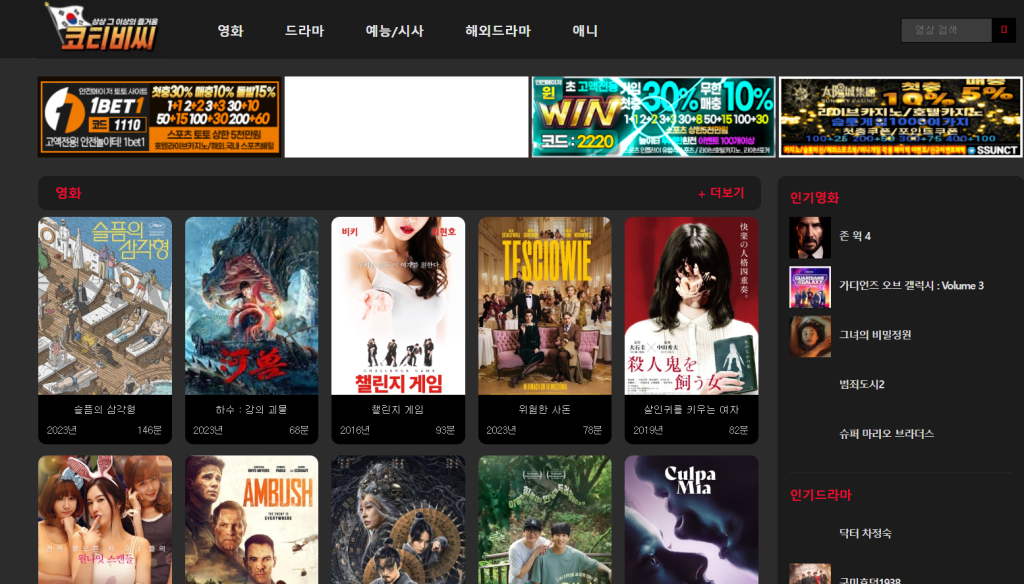The height and width of the screenshot is (584, 1024).
Task: Go to 예능/시사 category
Action: click(x=394, y=31)
